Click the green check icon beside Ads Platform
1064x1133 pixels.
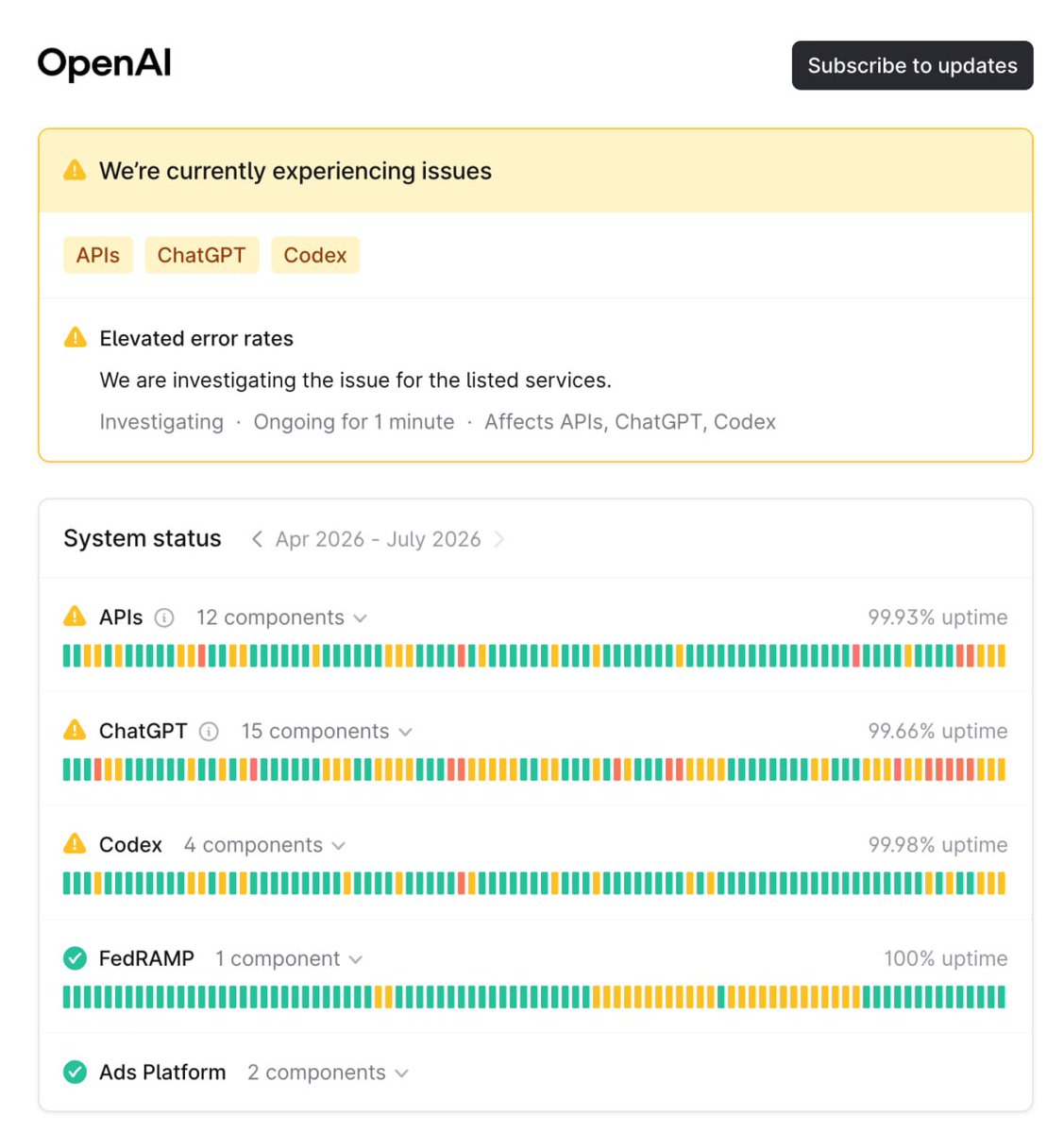pyautogui.click(x=75, y=1073)
